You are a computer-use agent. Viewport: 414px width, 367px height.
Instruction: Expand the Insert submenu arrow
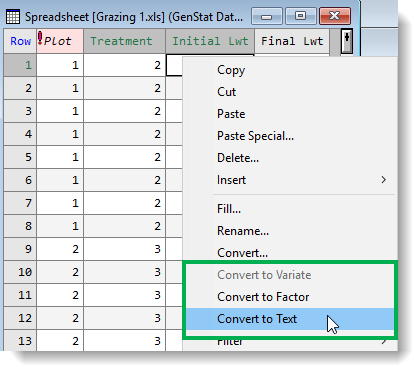click(x=384, y=180)
